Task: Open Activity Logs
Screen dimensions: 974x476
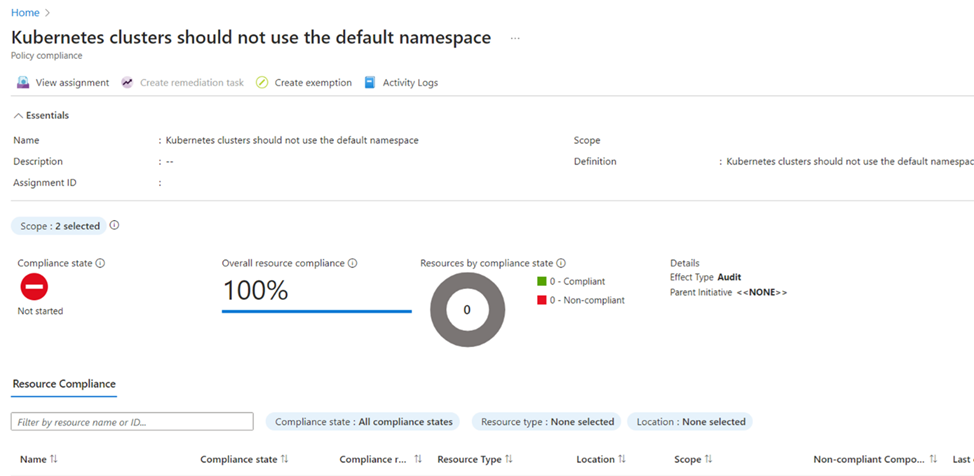Action: tap(401, 83)
